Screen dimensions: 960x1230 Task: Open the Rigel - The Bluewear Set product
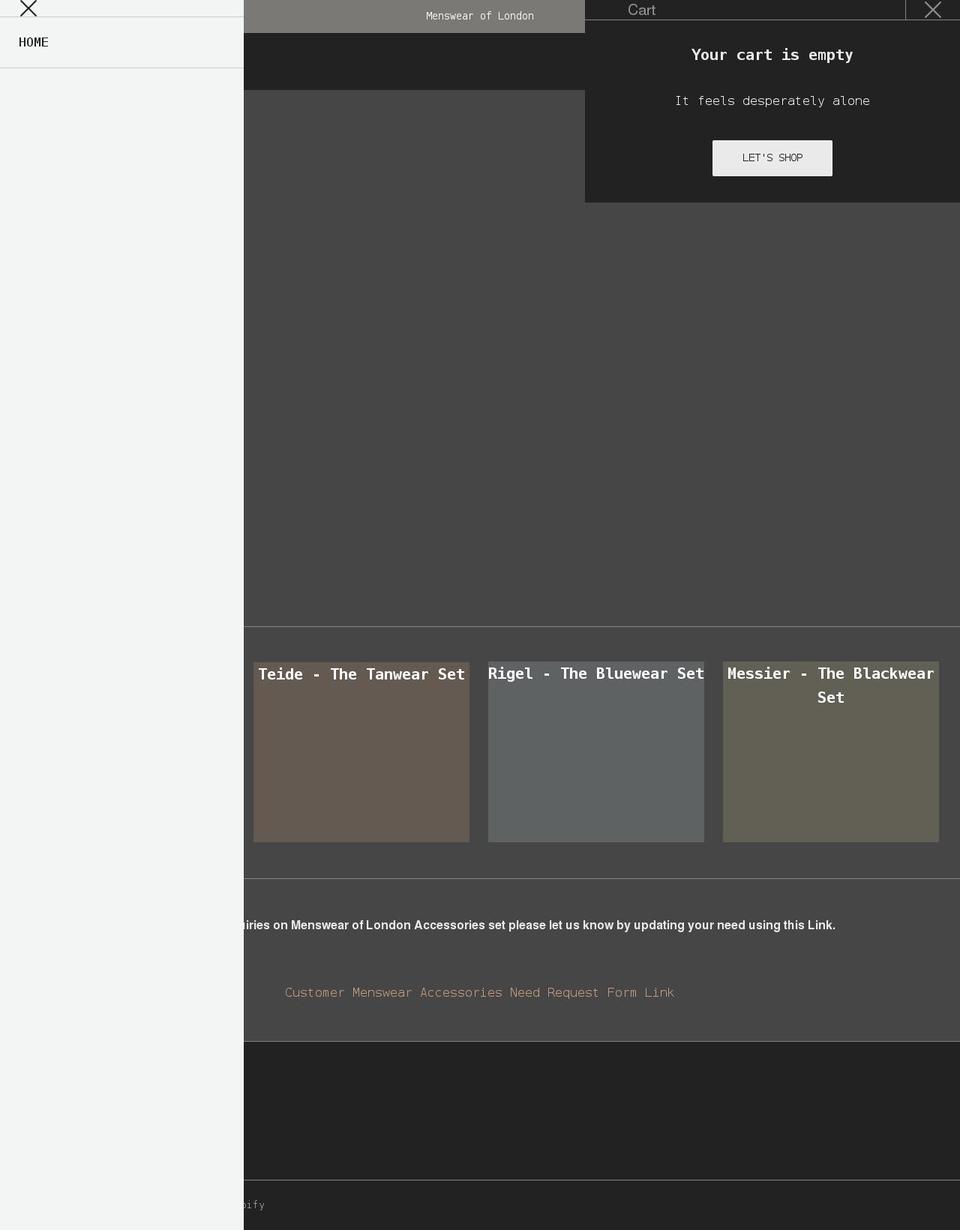coord(596,673)
